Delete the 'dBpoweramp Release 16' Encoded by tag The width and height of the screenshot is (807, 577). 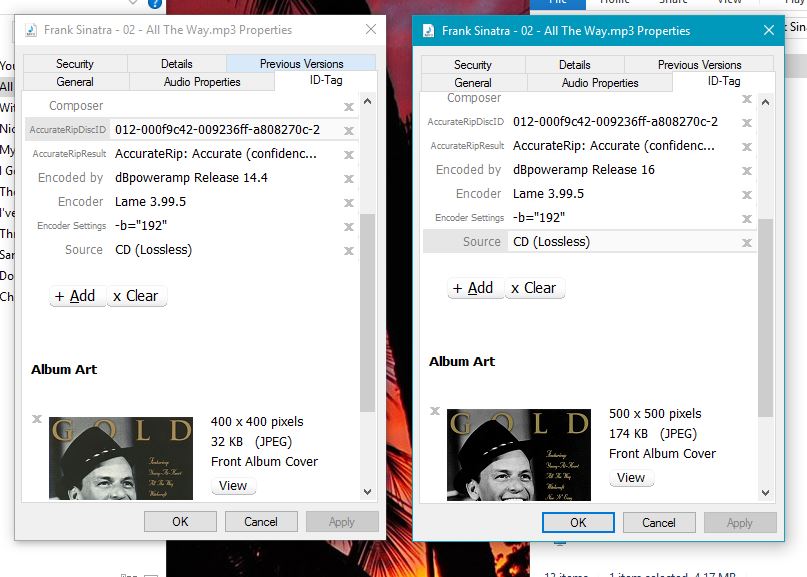click(747, 171)
